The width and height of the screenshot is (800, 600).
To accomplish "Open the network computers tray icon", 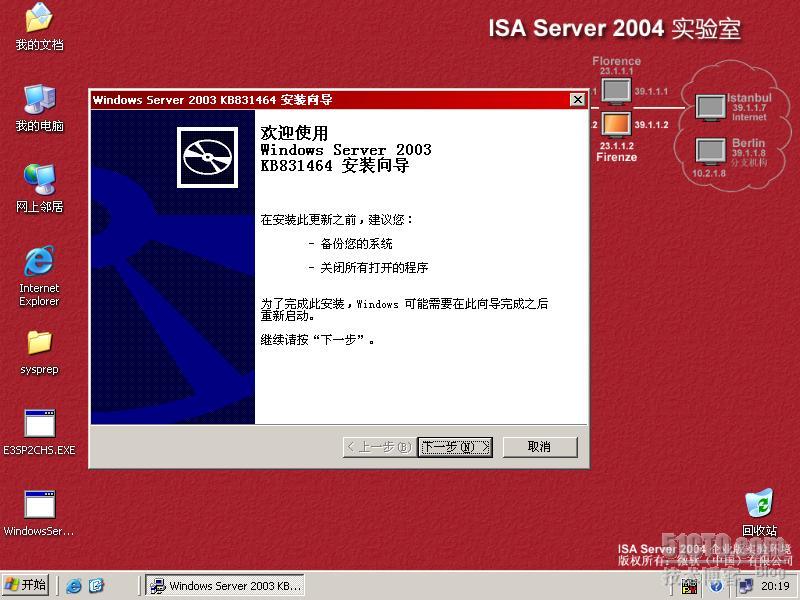I will point(745,586).
